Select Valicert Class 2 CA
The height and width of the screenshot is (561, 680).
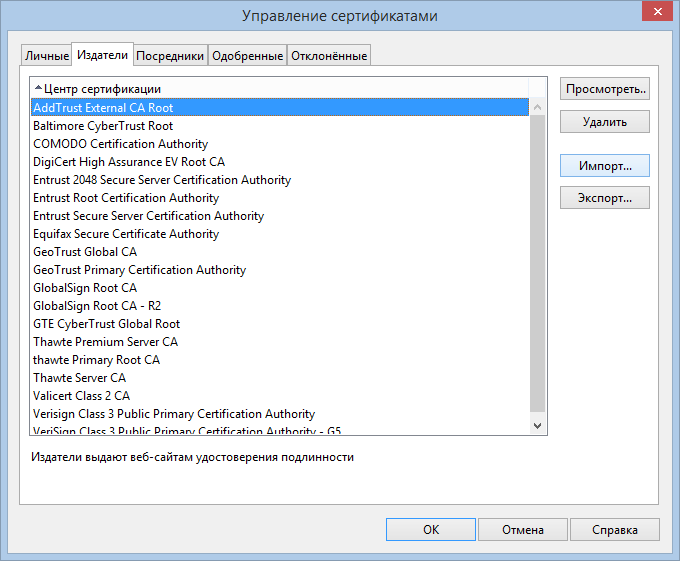280,395
